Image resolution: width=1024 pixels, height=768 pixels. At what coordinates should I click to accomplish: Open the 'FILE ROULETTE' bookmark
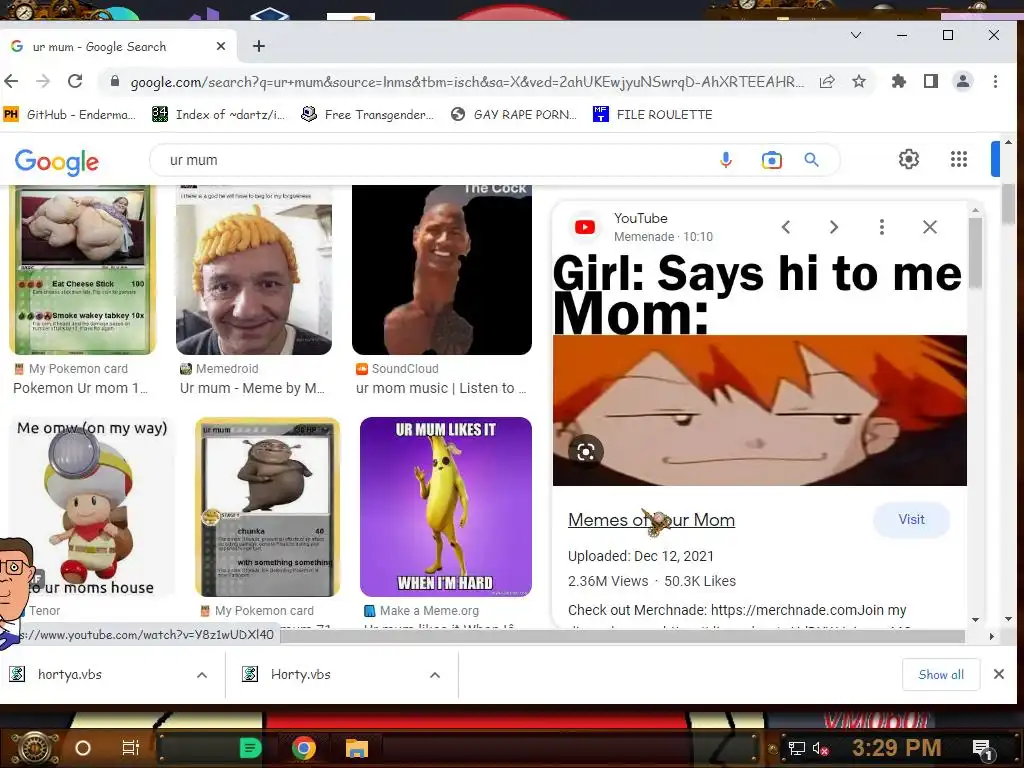(x=652, y=114)
